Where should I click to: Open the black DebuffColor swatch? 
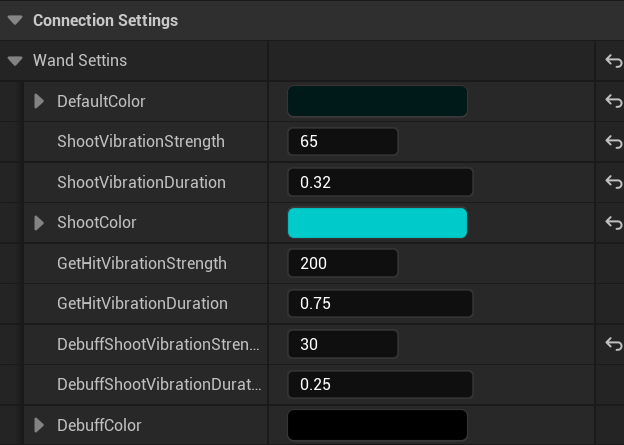(x=377, y=425)
